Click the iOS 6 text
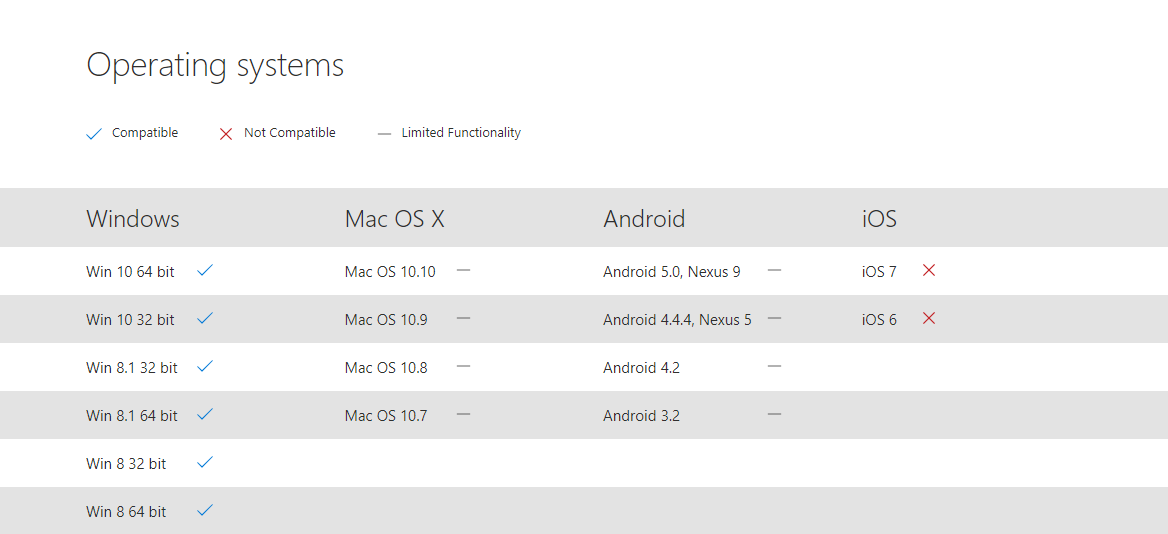The image size is (1168, 534). 879,320
